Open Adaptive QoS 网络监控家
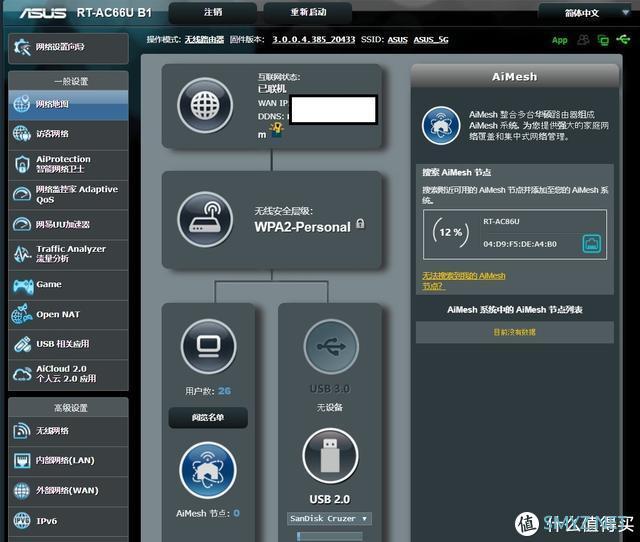This screenshot has height=542, width=640. tap(68, 194)
